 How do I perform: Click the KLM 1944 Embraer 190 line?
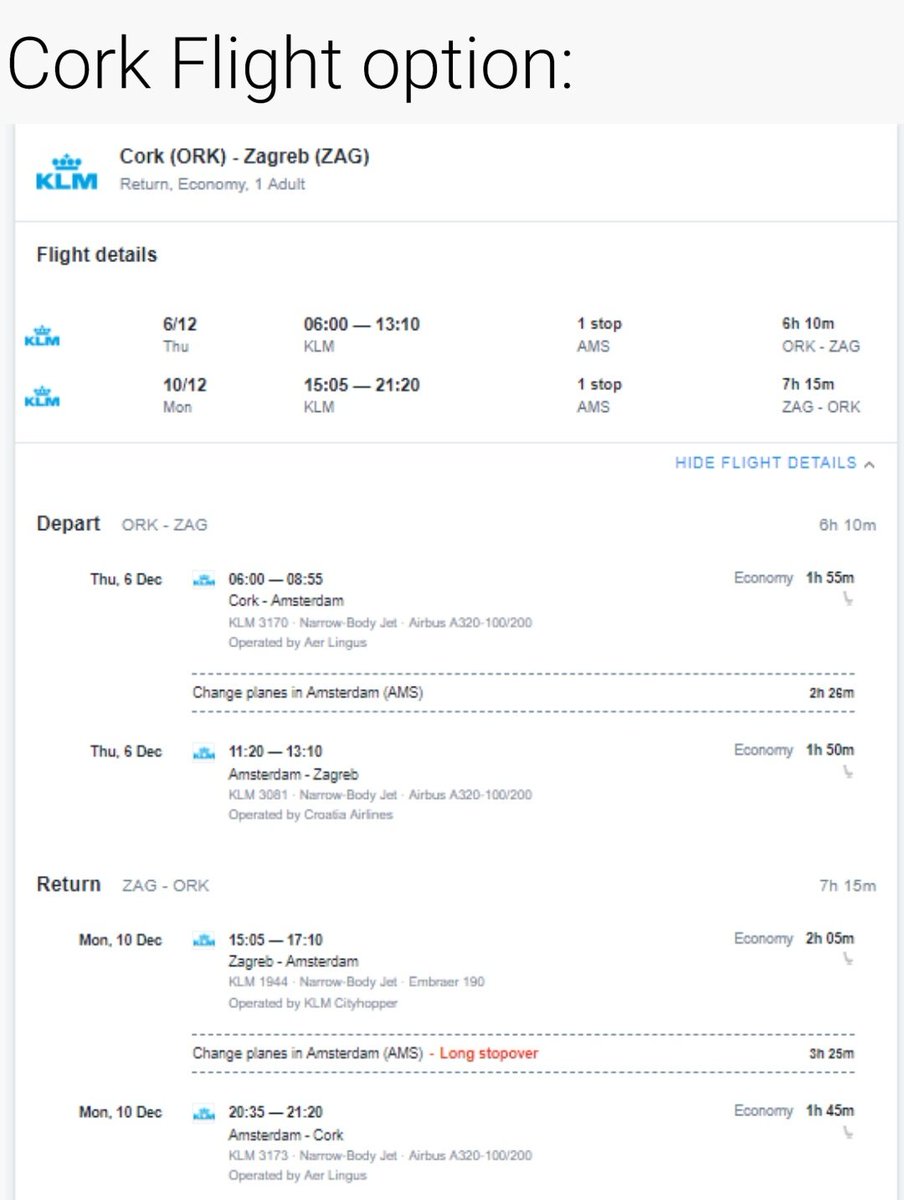click(x=356, y=982)
